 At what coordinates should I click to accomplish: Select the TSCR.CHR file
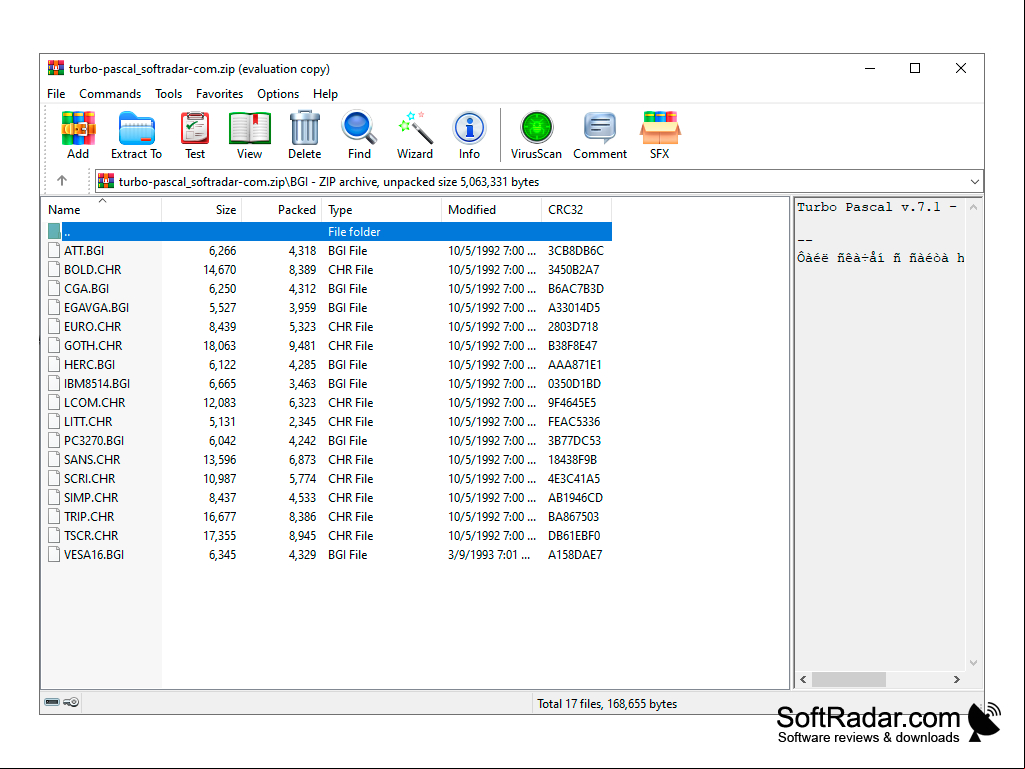click(329, 535)
